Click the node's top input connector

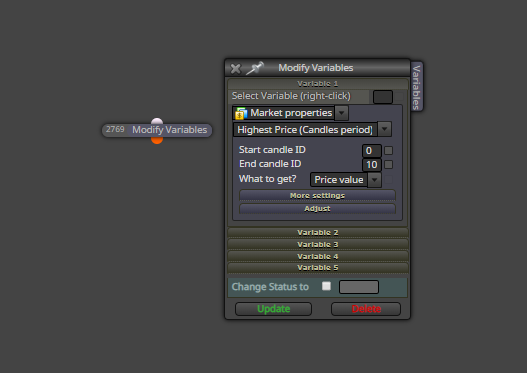pyautogui.click(x=157, y=121)
